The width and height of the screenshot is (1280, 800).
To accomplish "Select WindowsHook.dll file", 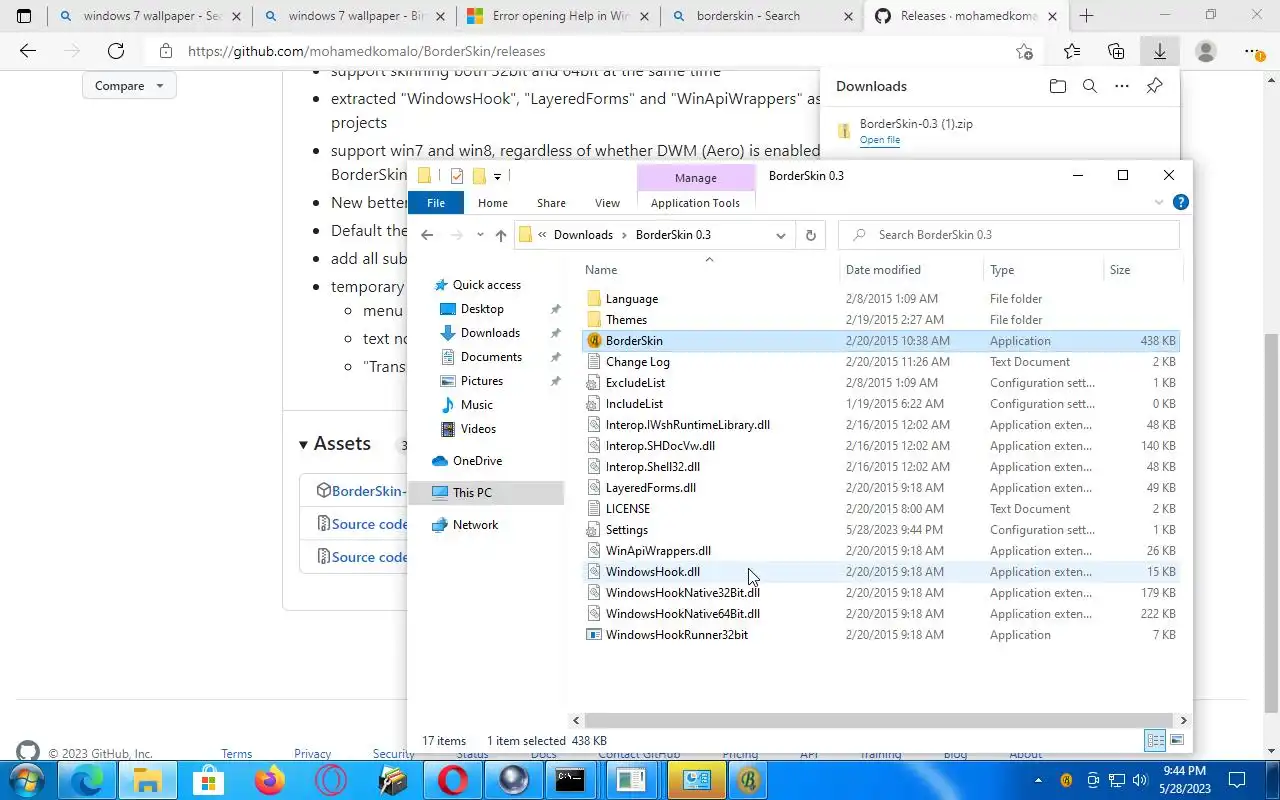I will coord(880,572).
